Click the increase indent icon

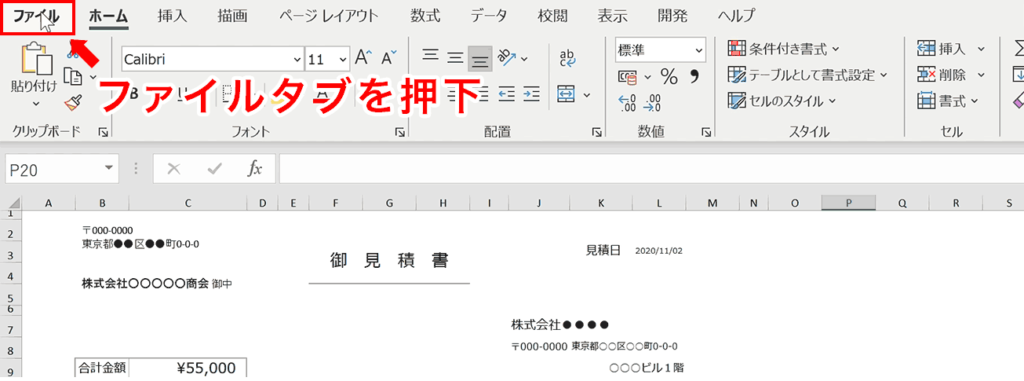[x=532, y=94]
